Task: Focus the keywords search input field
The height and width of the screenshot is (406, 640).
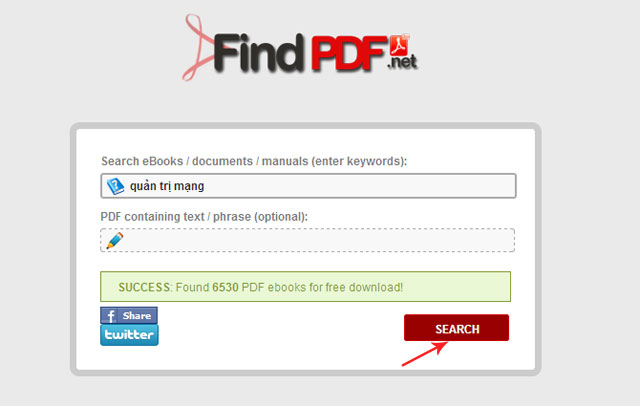Action: tap(308, 186)
